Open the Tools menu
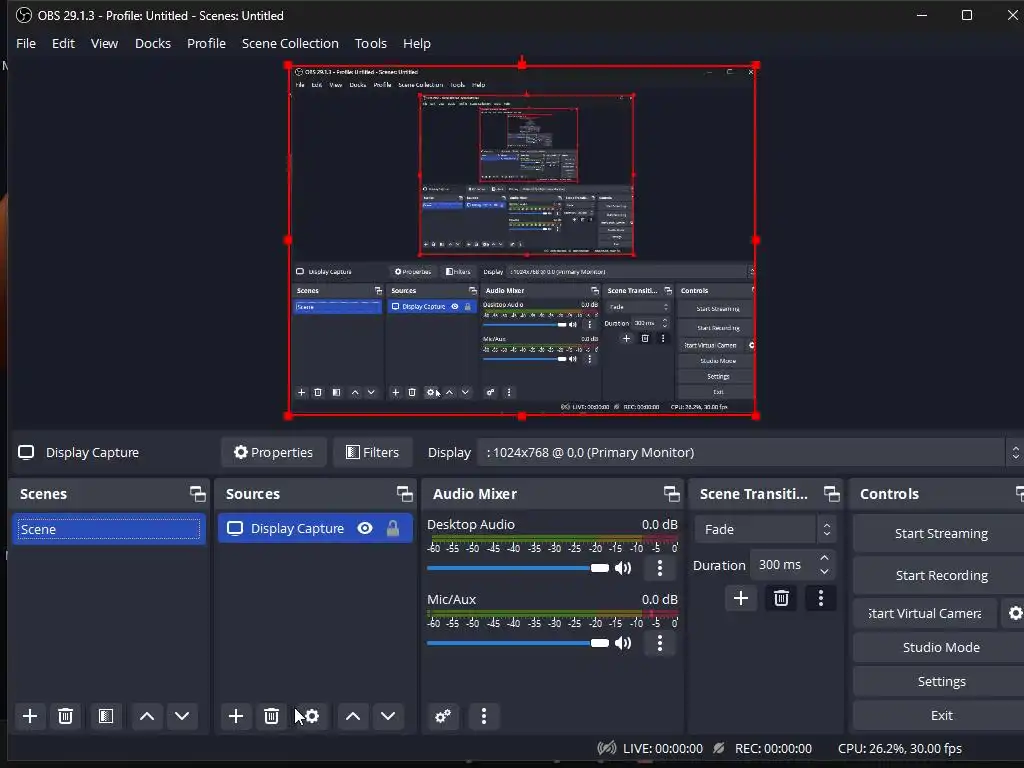This screenshot has width=1024, height=768. click(x=371, y=44)
